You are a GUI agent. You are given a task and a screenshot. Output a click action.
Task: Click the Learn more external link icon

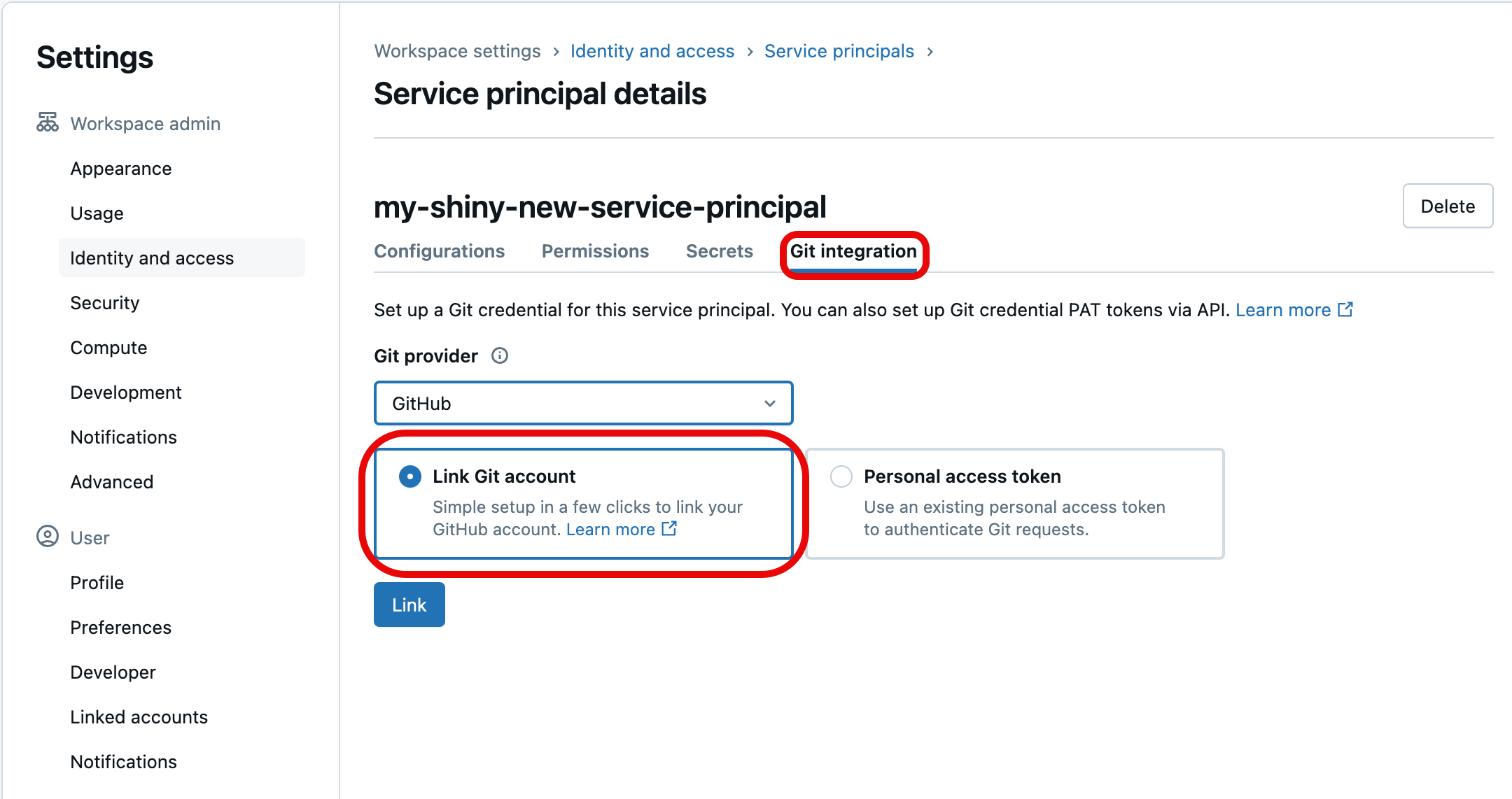point(674,529)
